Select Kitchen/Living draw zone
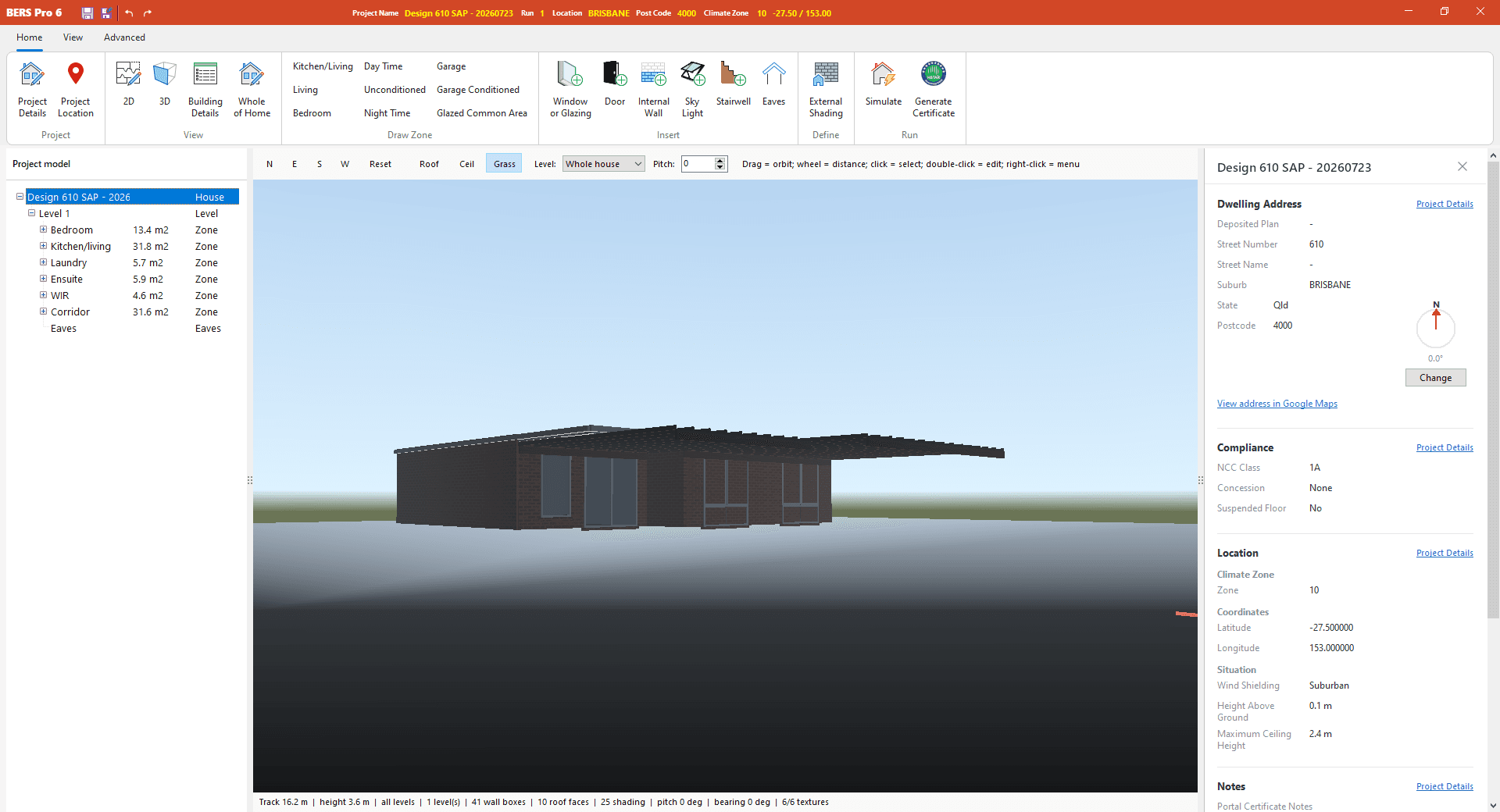1500x812 pixels. pos(323,66)
